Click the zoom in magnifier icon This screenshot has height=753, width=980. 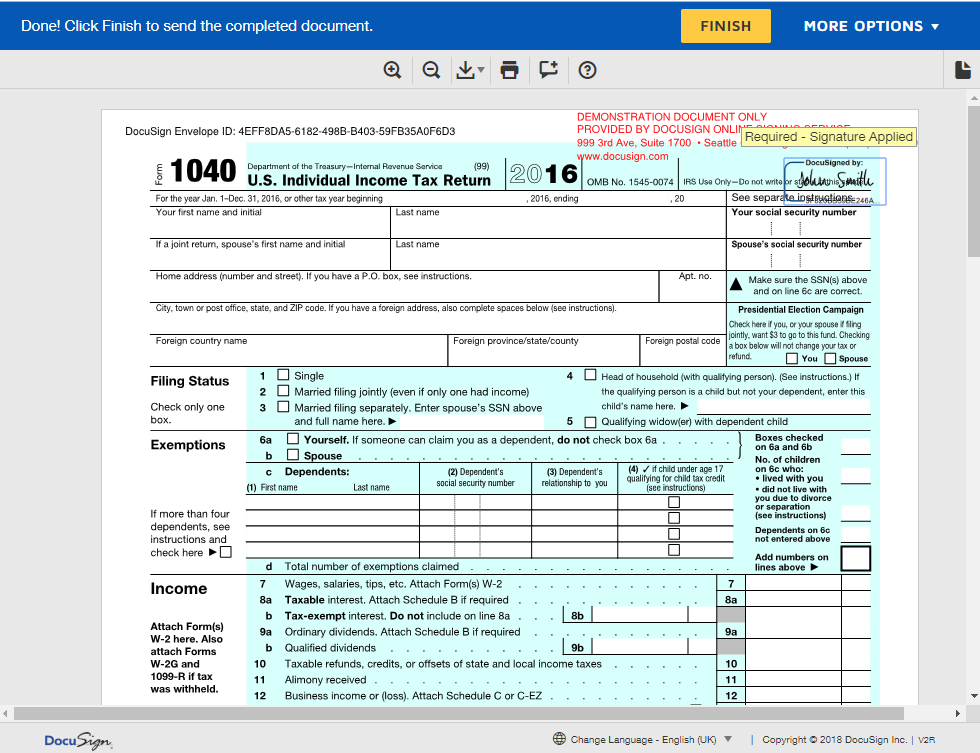[392, 70]
